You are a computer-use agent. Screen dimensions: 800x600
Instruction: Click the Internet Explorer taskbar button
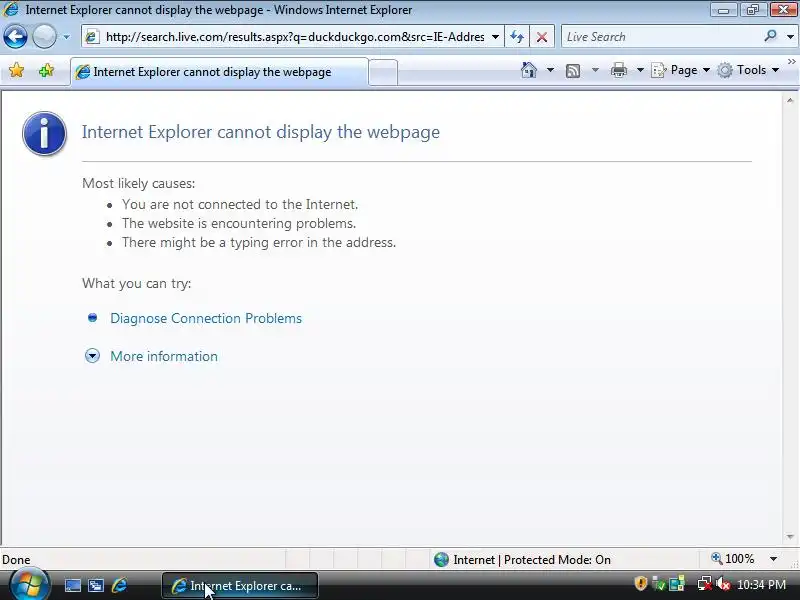240,586
